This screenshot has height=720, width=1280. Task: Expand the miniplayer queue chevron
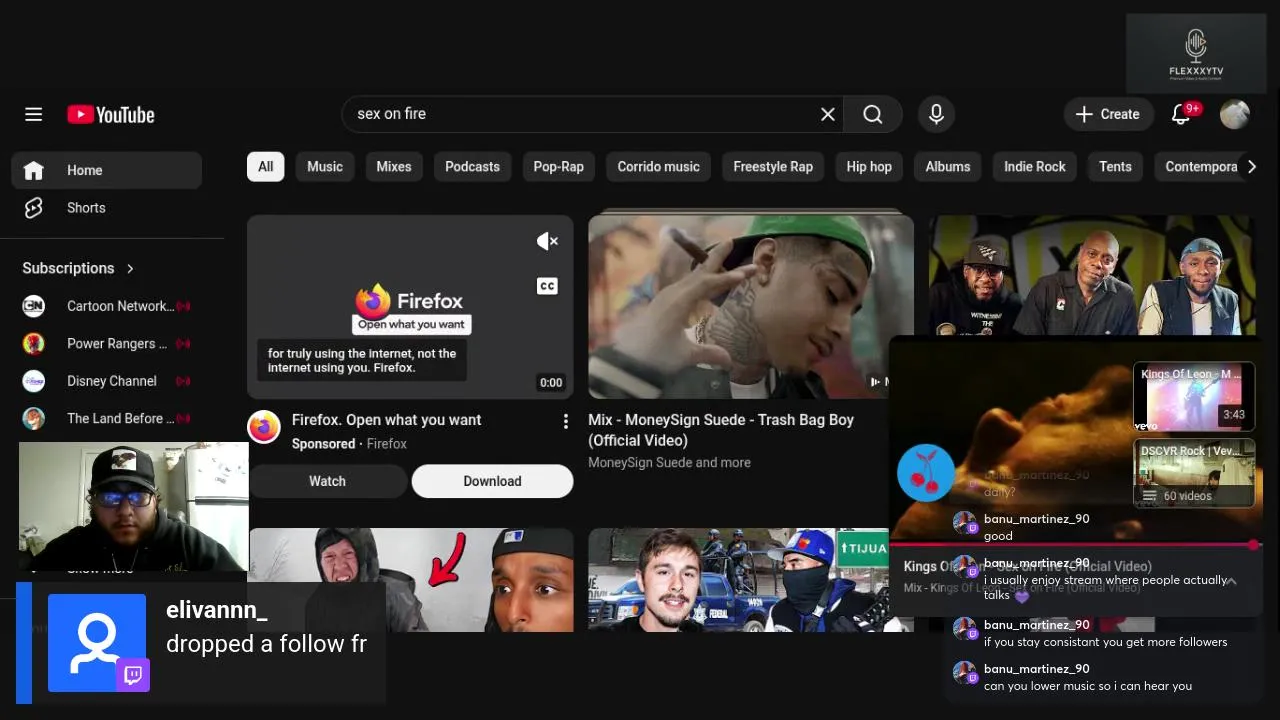coord(1231,581)
